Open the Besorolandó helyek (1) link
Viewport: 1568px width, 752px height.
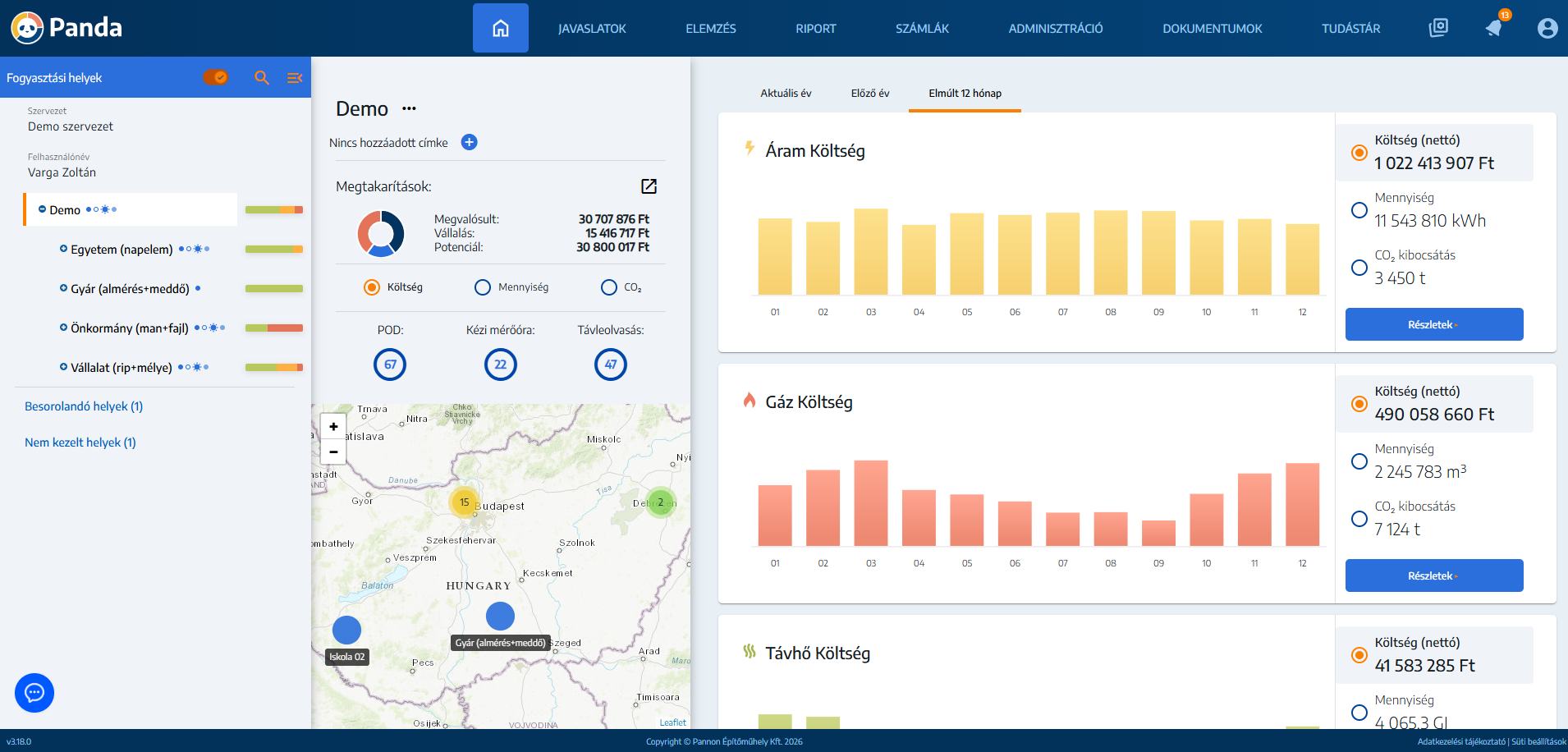(x=84, y=406)
